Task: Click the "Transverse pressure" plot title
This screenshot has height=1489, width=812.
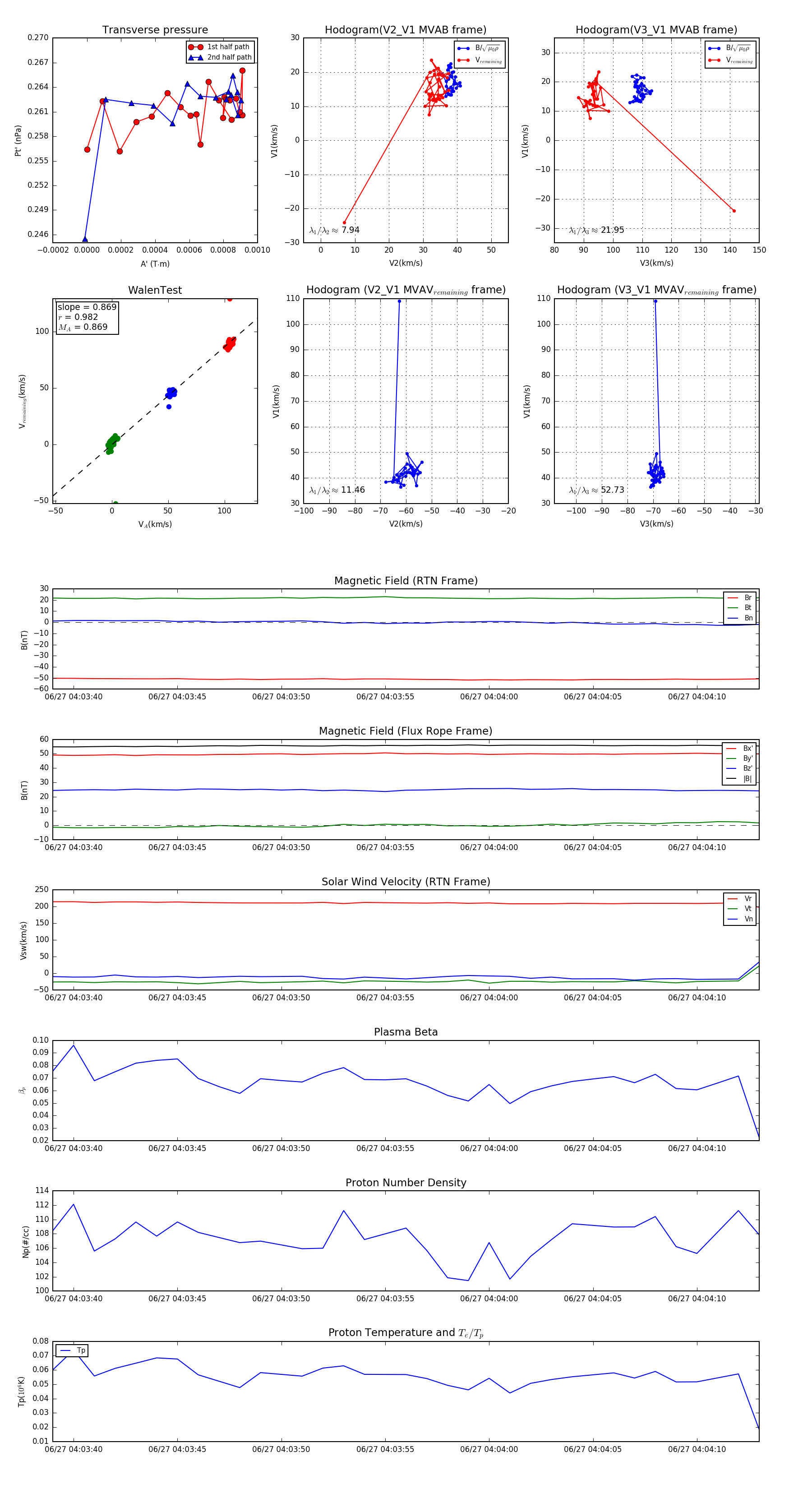Action: click(155, 30)
